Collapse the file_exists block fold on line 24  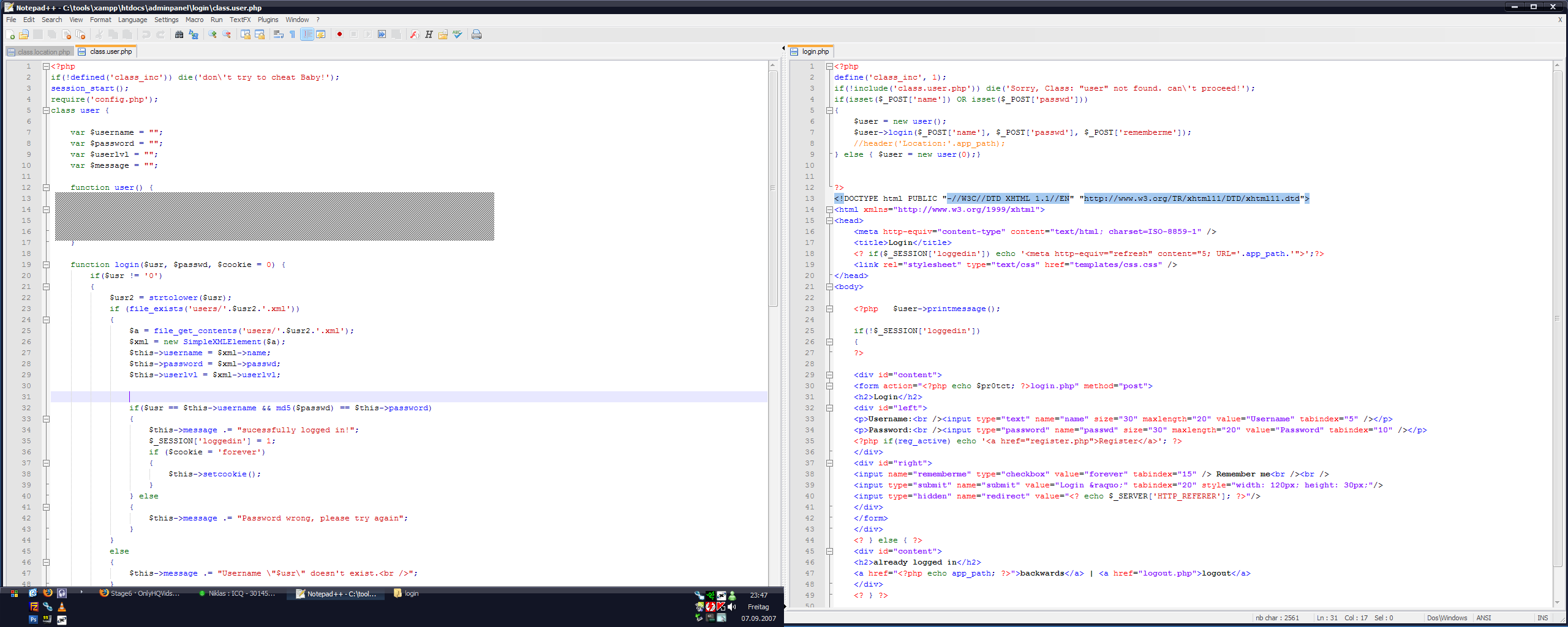(46, 320)
